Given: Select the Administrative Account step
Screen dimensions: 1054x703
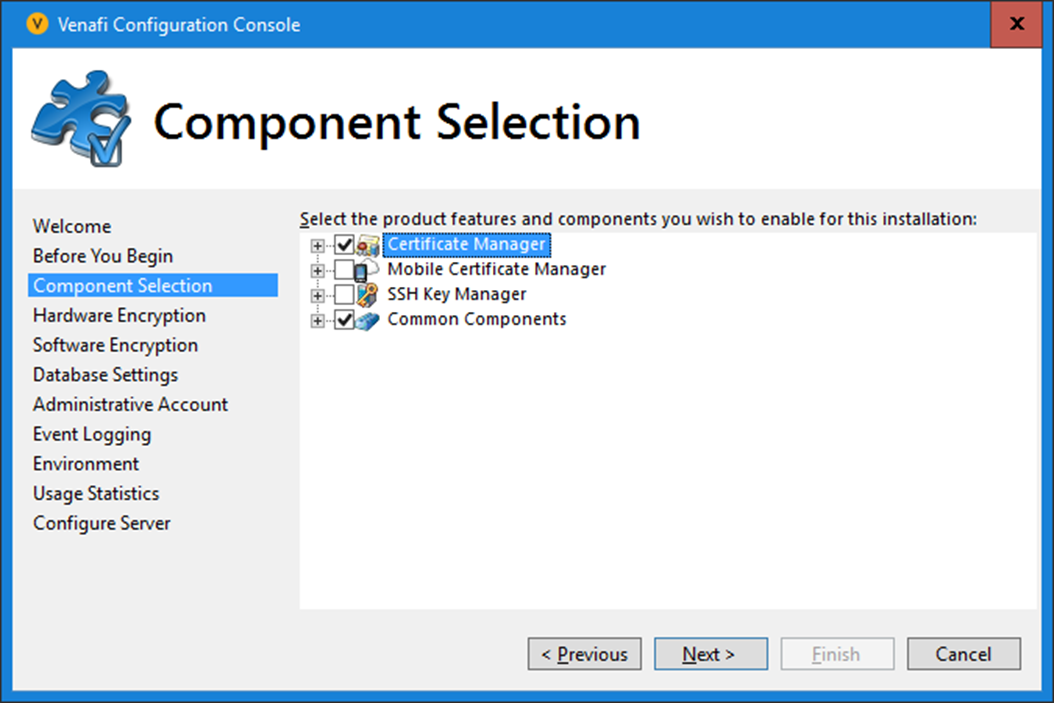Looking at the screenshot, I should click(130, 405).
